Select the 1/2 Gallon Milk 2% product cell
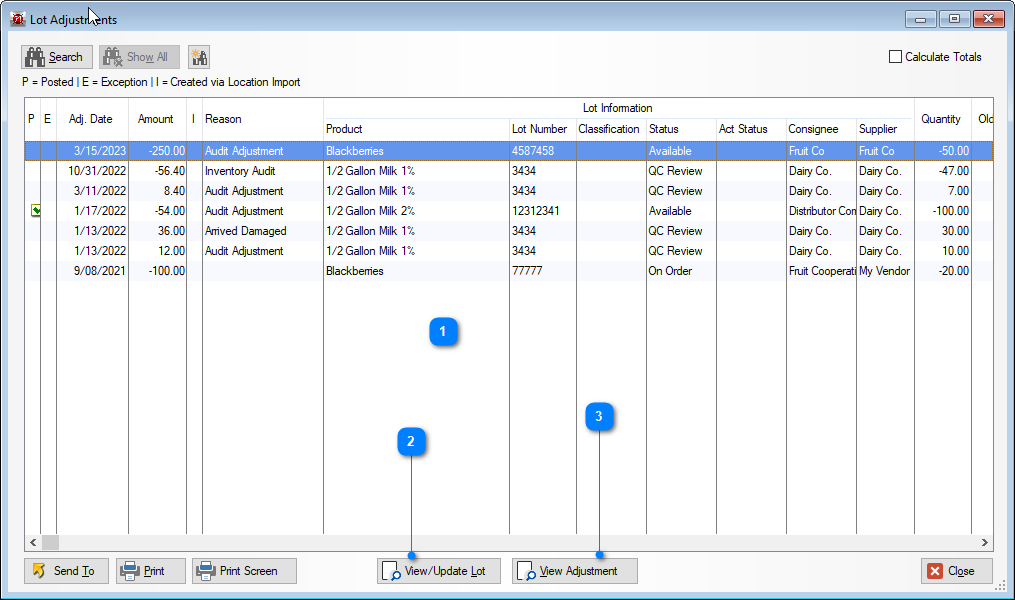This screenshot has width=1015, height=600. click(416, 210)
